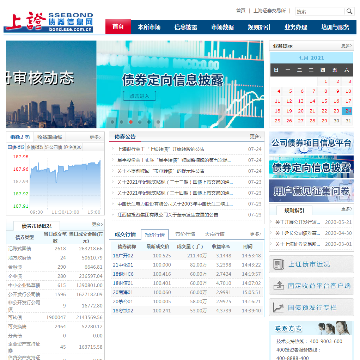The height and width of the screenshot is (360, 360).
Task: Open 公司债券项目信息平台 banner
Action: click(311, 143)
